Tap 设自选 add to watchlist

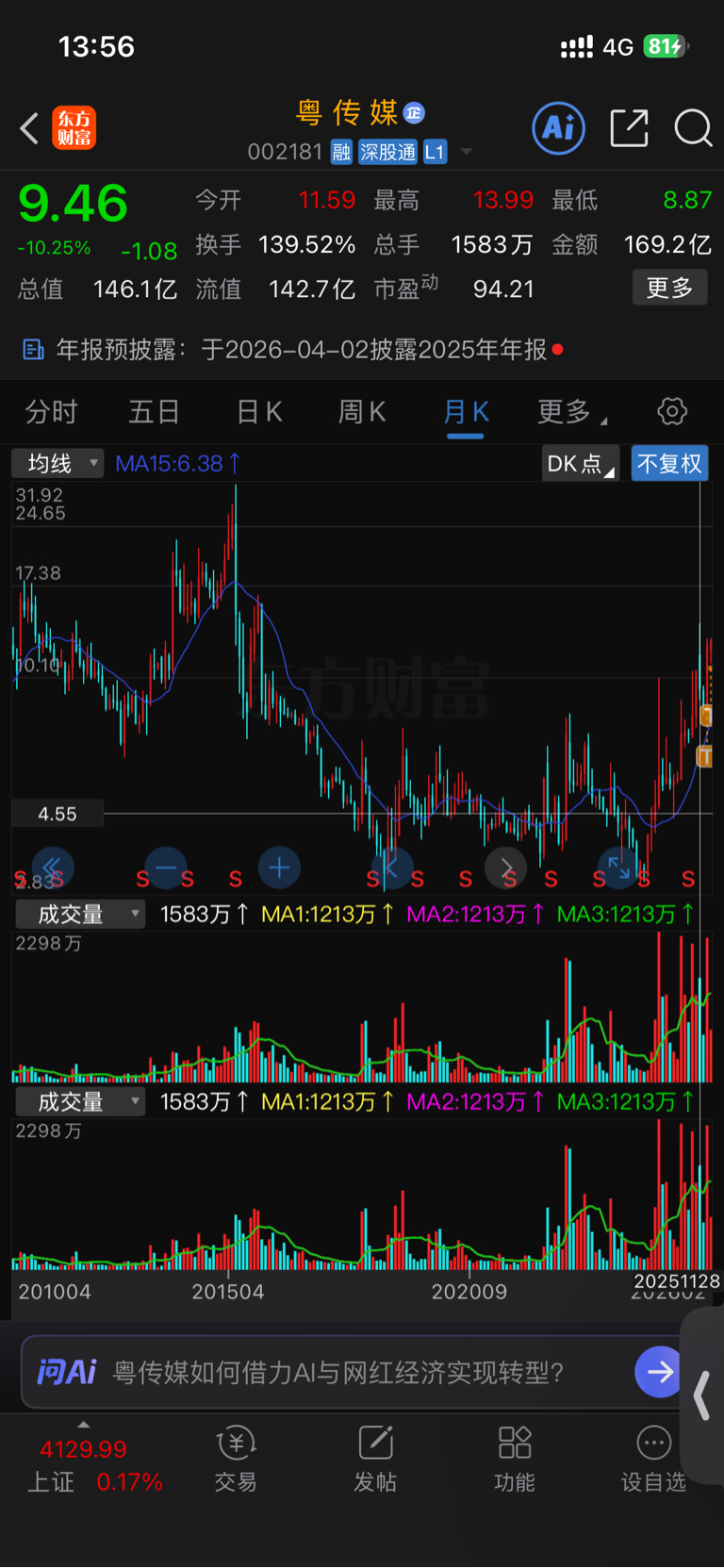(x=653, y=1460)
